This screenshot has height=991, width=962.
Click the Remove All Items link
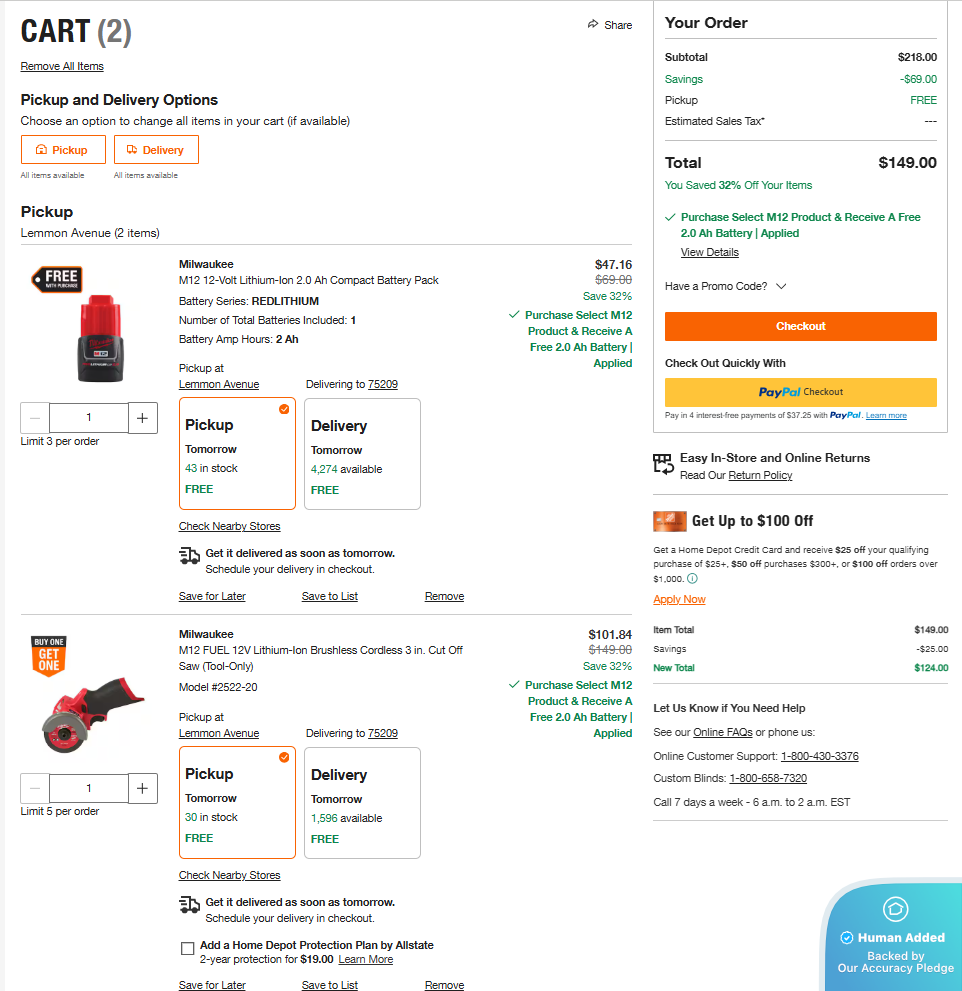point(62,67)
